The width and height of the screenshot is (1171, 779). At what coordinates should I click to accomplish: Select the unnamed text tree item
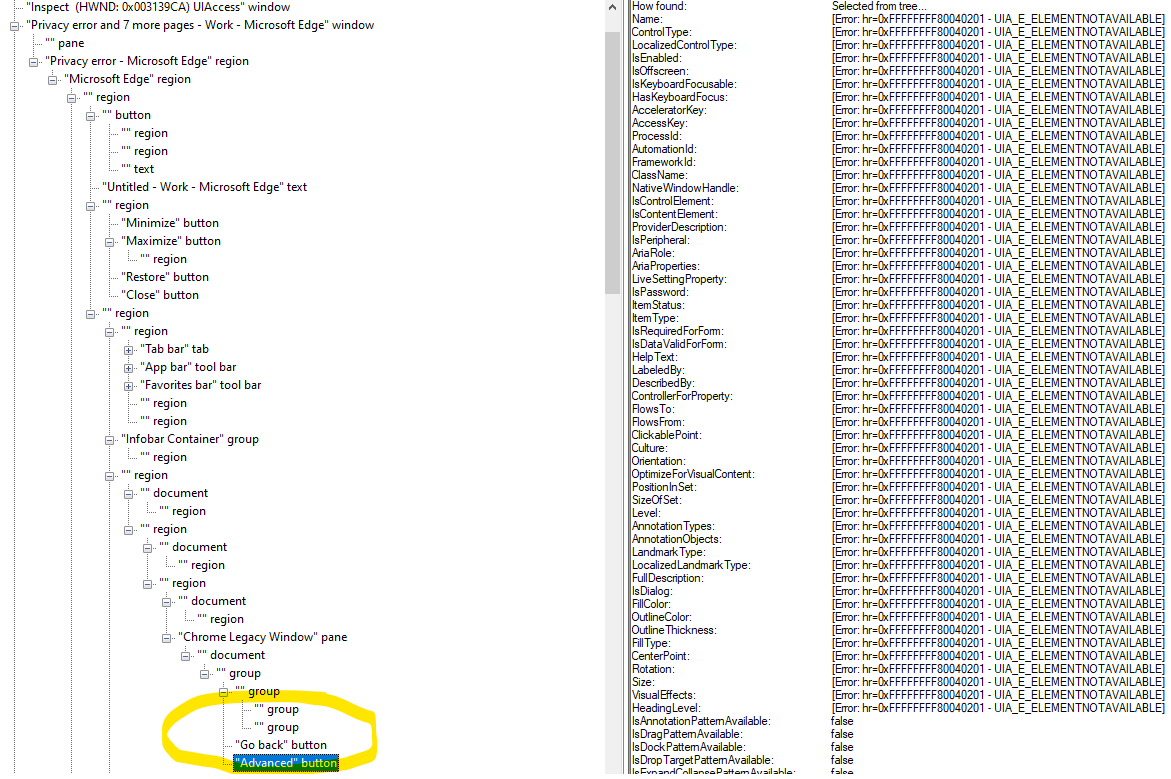click(137, 170)
